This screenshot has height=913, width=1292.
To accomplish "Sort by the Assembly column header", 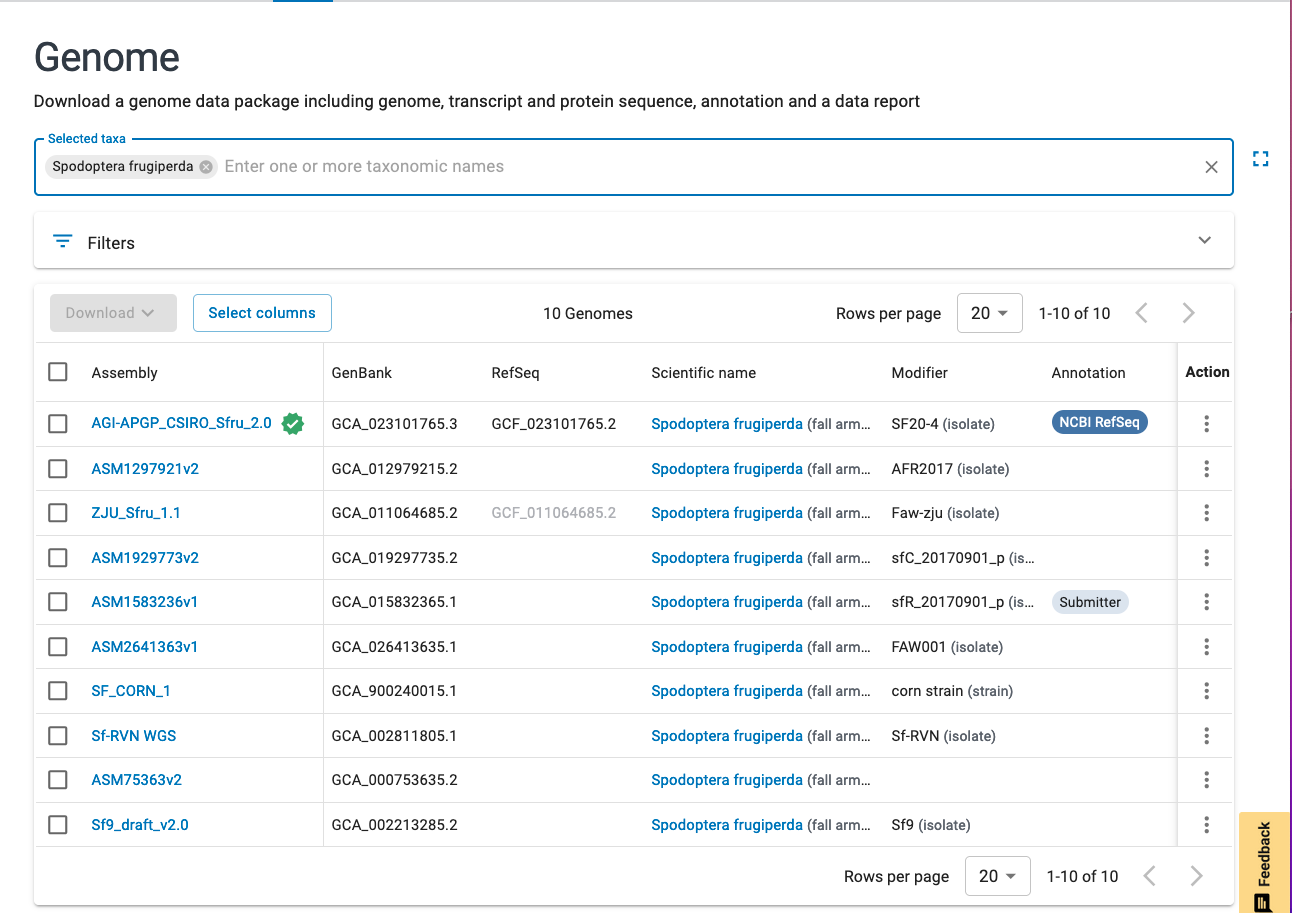I will 125,373.
